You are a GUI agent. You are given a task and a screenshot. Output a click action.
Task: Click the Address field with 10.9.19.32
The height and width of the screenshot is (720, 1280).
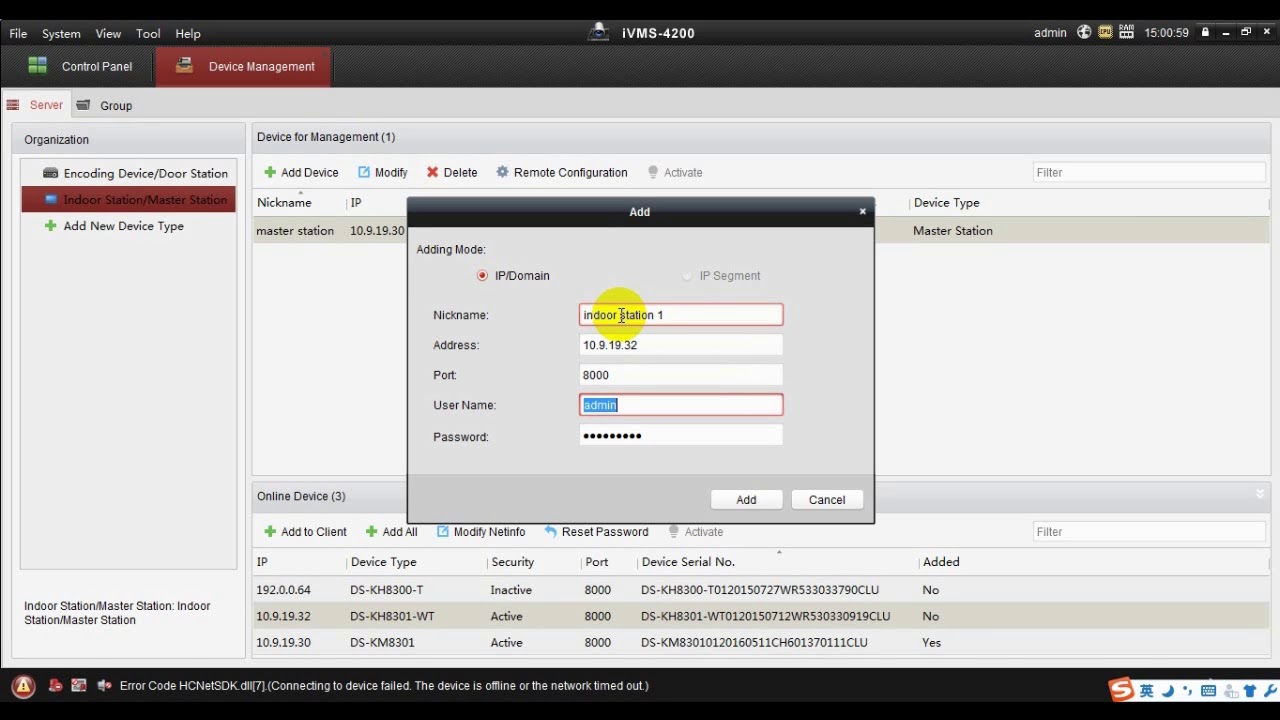(681, 345)
